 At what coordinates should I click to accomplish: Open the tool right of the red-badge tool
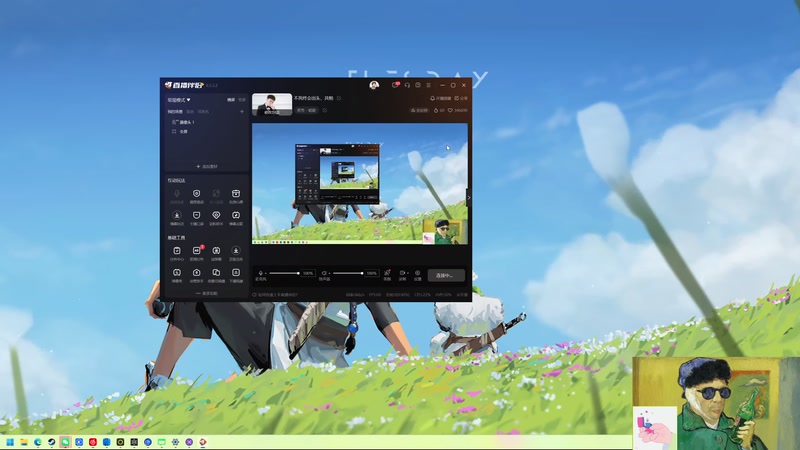click(216, 253)
